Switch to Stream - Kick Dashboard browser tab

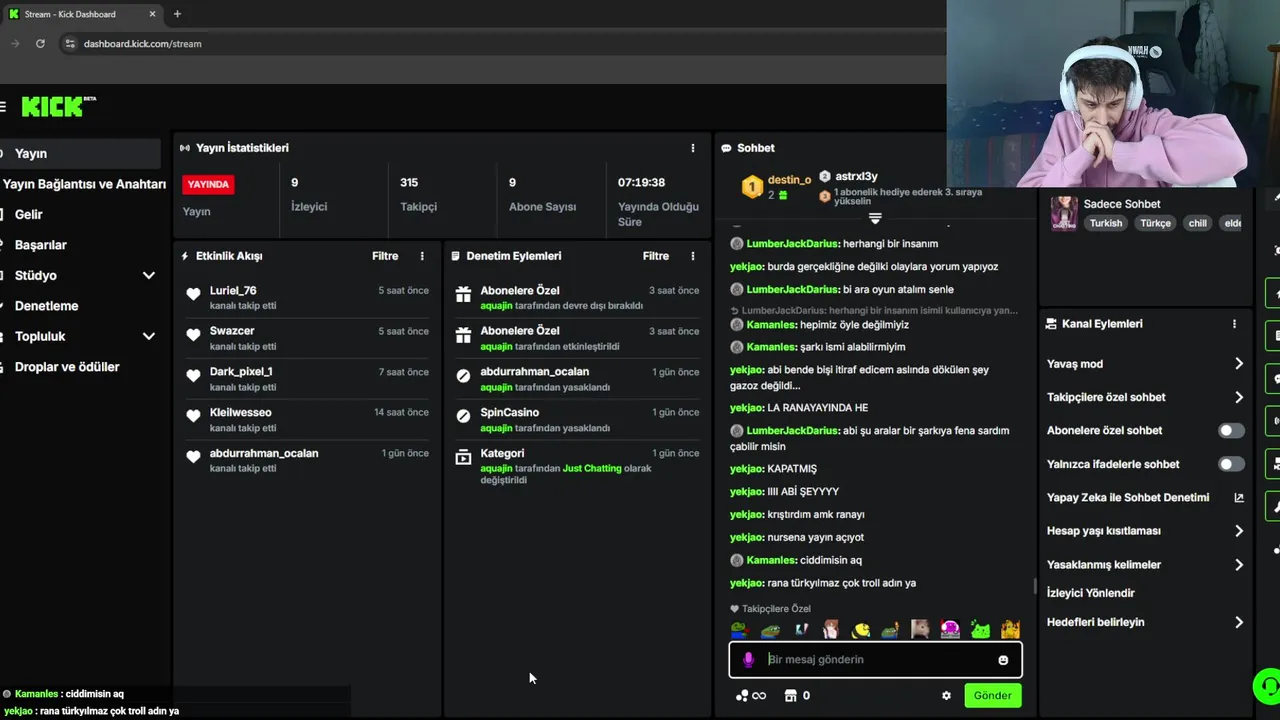82,14
